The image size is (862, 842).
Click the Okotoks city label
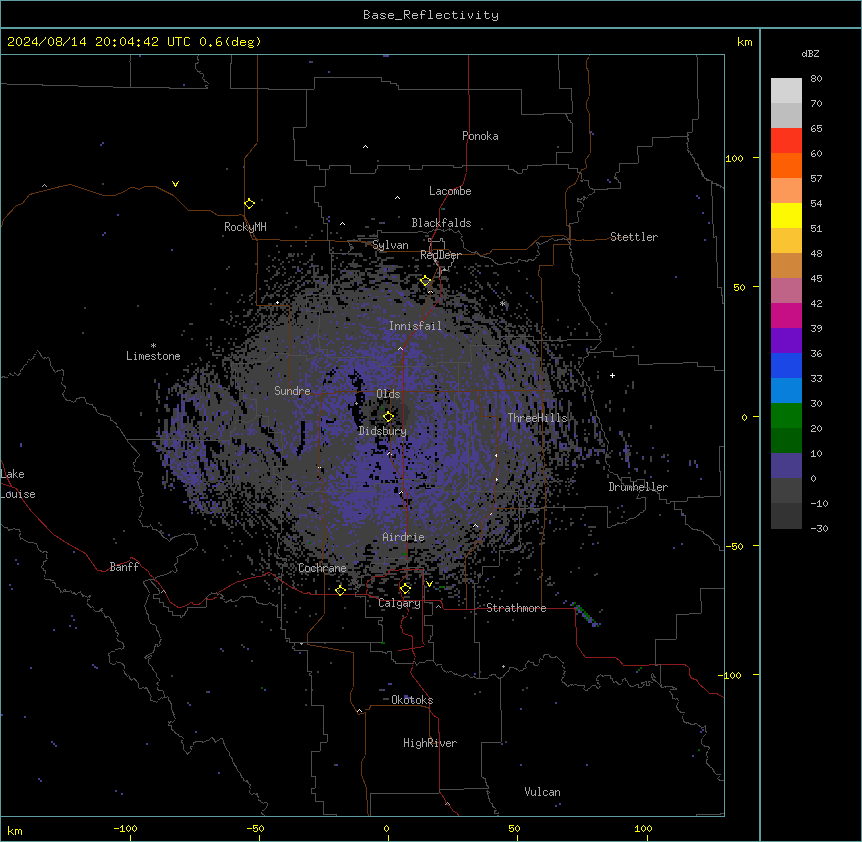(x=412, y=700)
